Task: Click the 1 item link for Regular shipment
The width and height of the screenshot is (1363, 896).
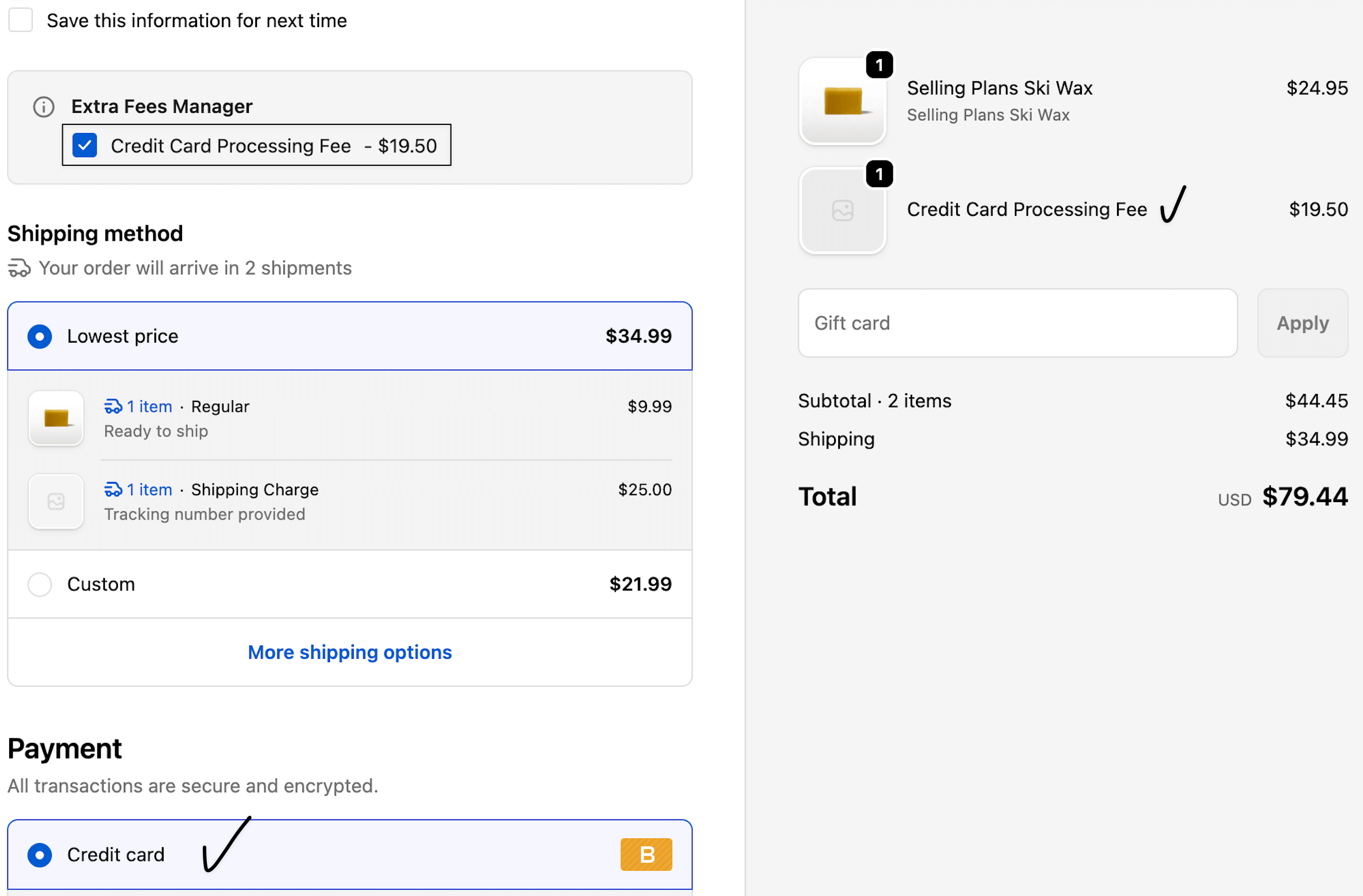Action: coord(149,407)
